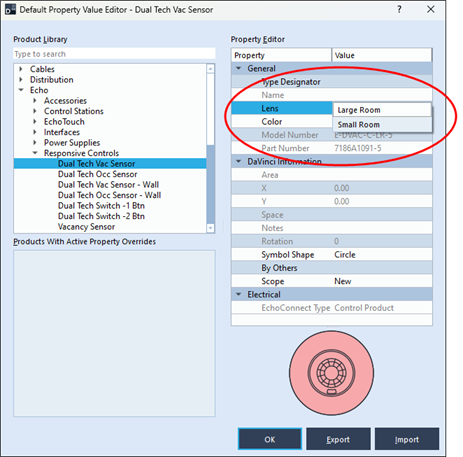The height and width of the screenshot is (457, 463).
Task: Click the sensor symbol preview image
Action: tap(331, 373)
